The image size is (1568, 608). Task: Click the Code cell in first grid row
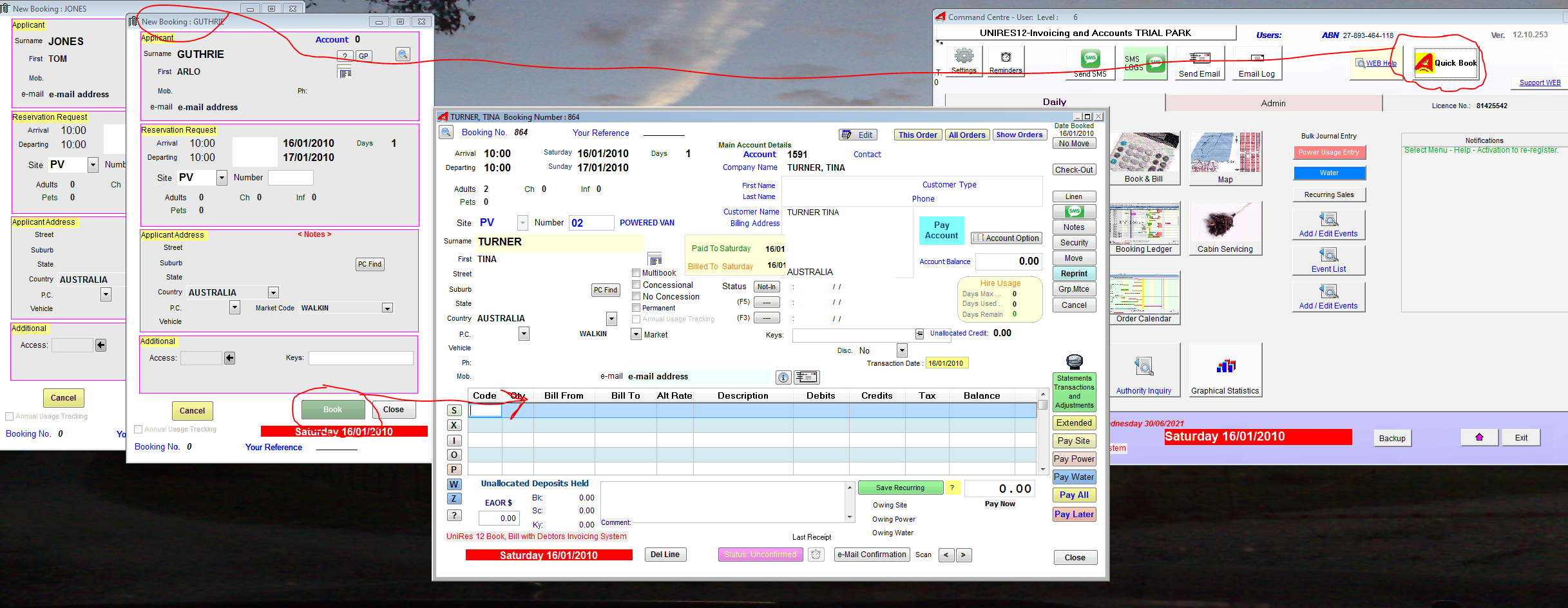click(485, 410)
